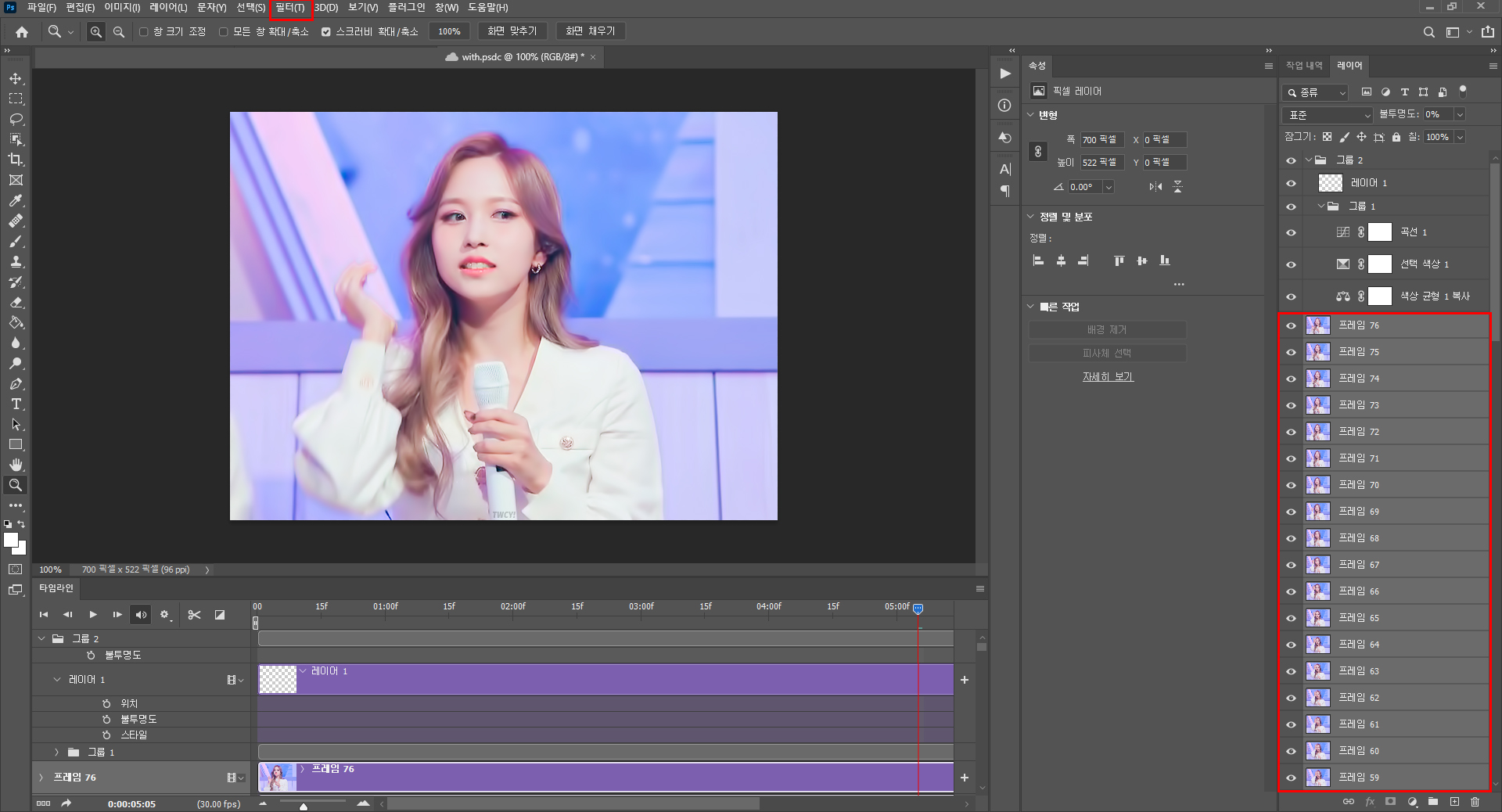This screenshot has width=1502, height=812.
Task: Open the 자세히 보기 link
Action: (1108, 377)
